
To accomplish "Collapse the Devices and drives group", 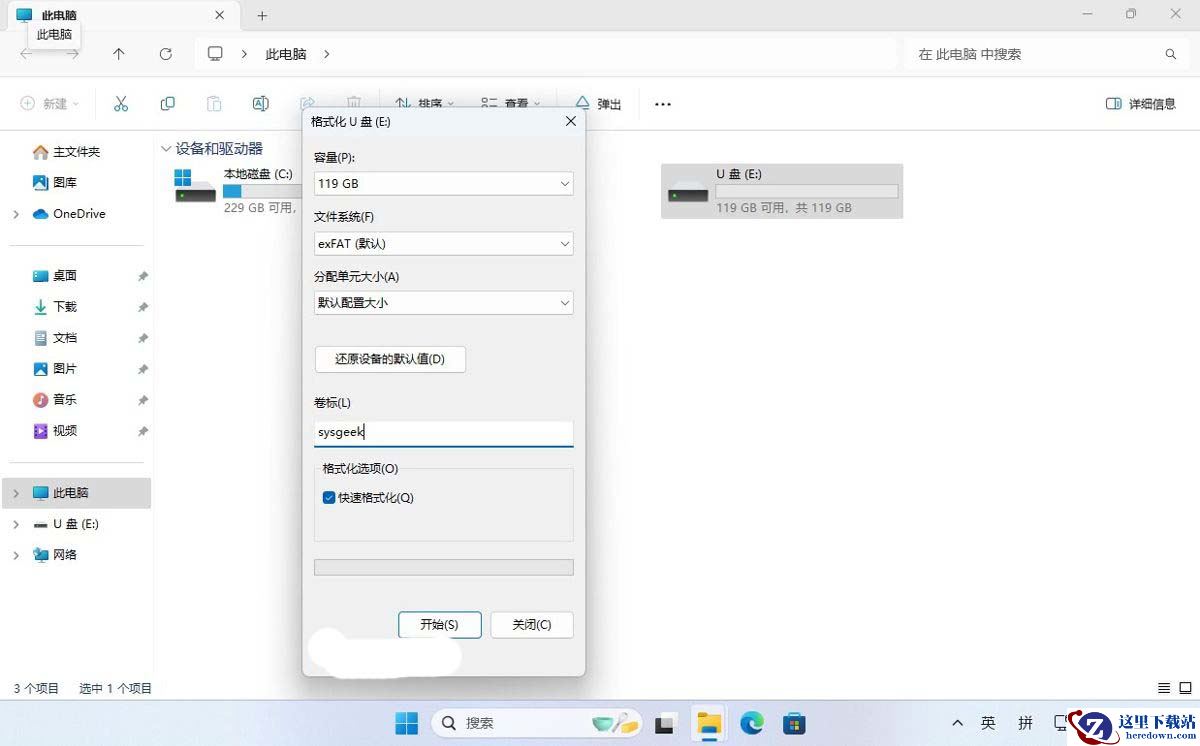I will 166,149.
